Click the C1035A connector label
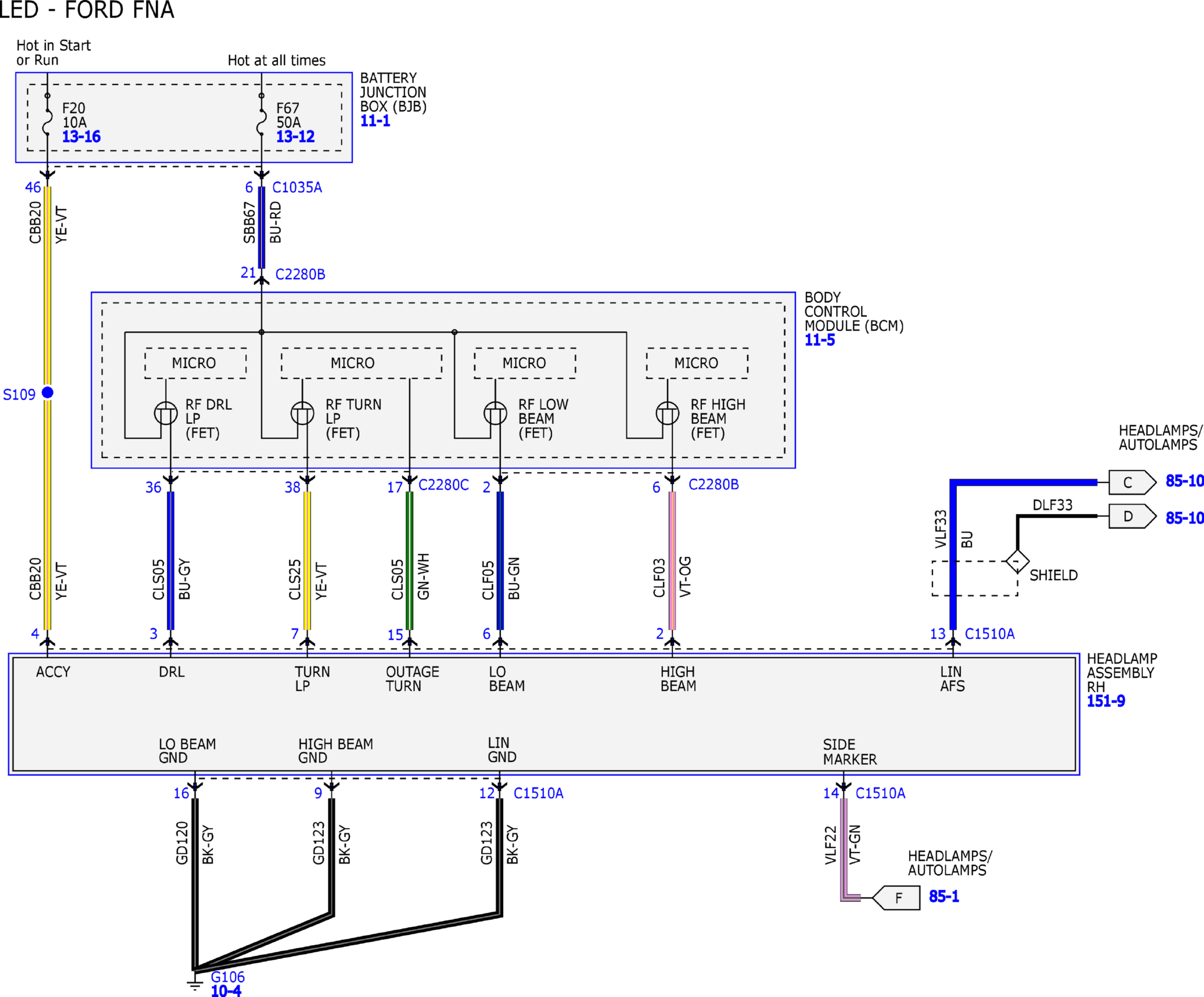1204x997 pixels. coord(297,188)
